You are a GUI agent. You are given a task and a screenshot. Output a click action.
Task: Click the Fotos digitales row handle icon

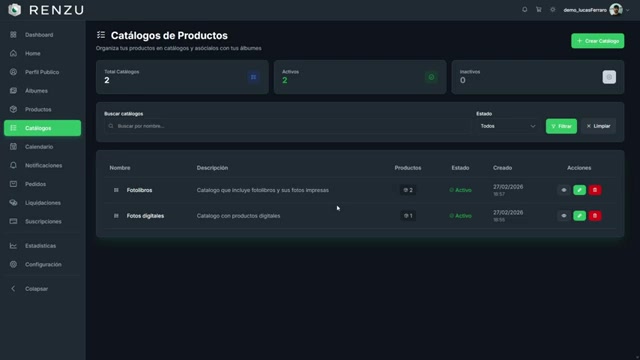point(116,216)
